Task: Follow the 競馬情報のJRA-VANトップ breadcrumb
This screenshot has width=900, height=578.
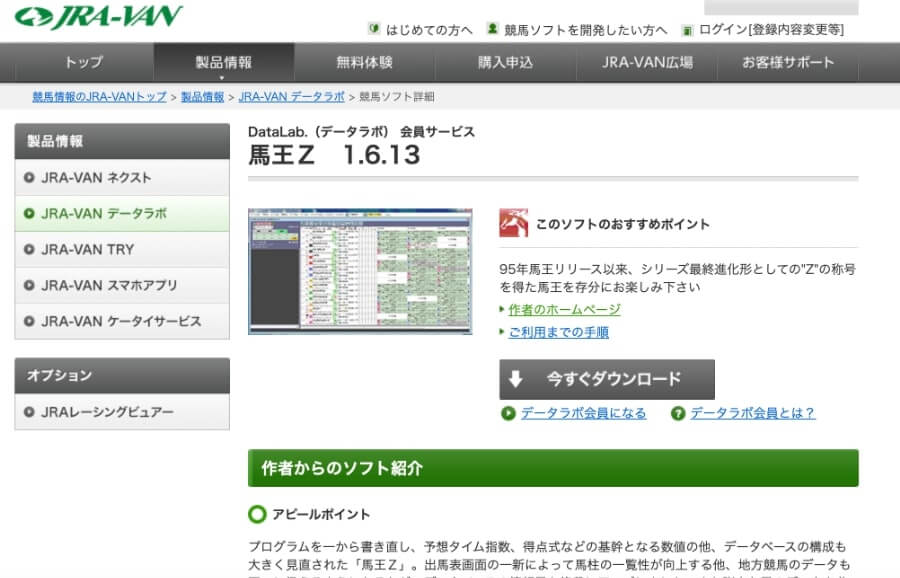Action: point(99,97)
